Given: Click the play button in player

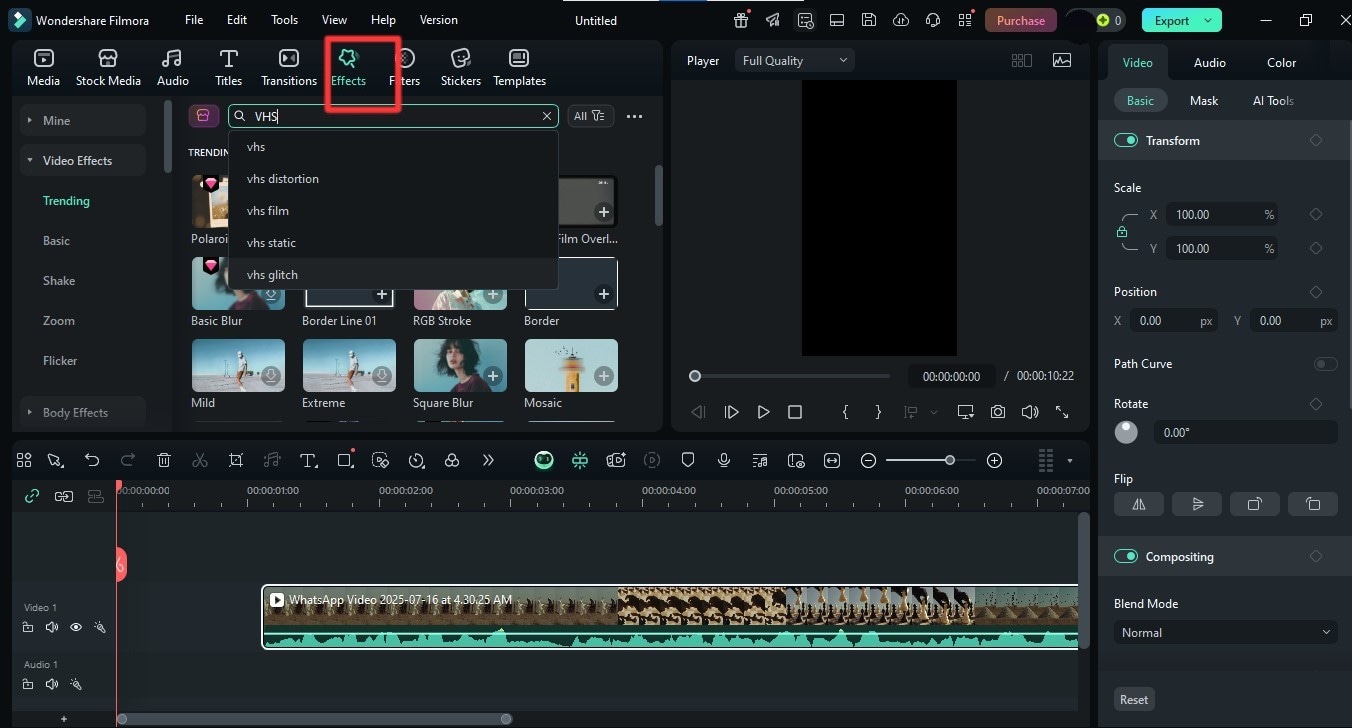Looking at the screenshot, I should (763, 412).
